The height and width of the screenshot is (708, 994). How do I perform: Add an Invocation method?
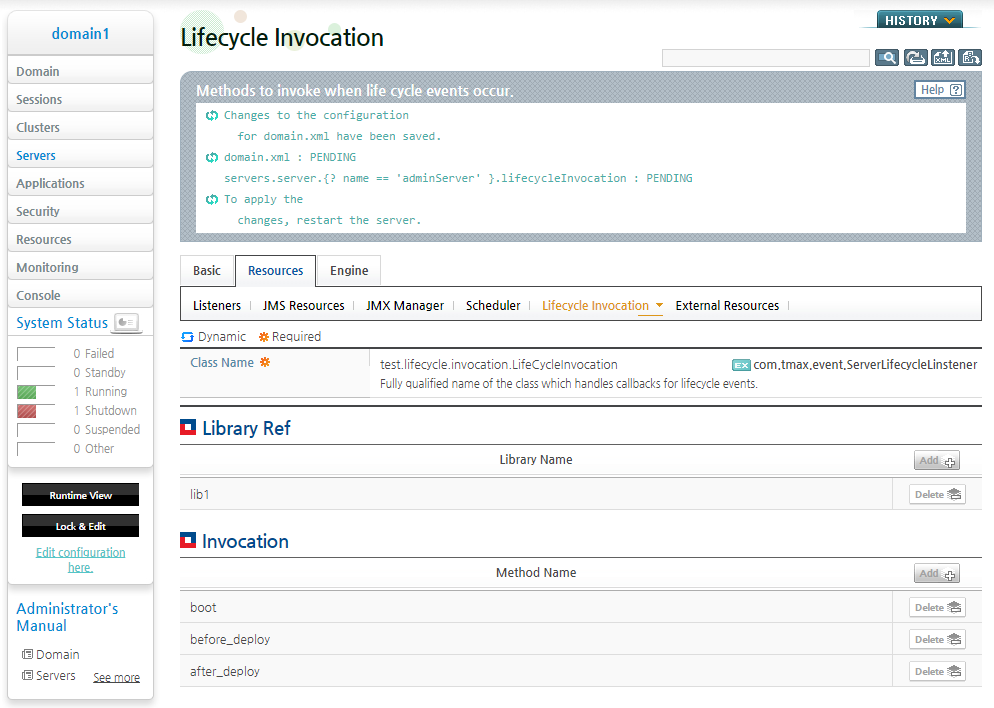coord(937,574)
